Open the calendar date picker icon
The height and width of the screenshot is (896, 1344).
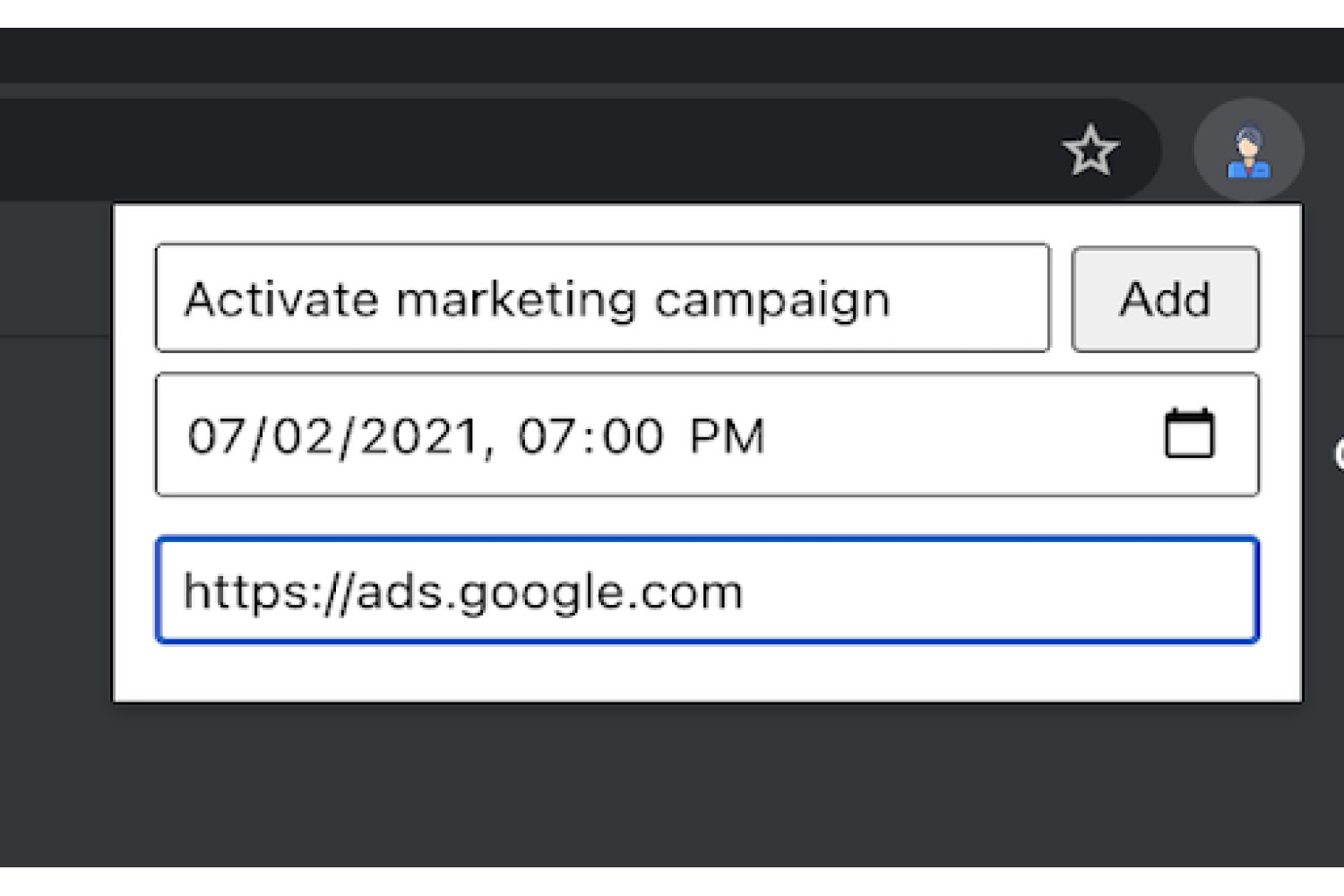coord(1189,435)
